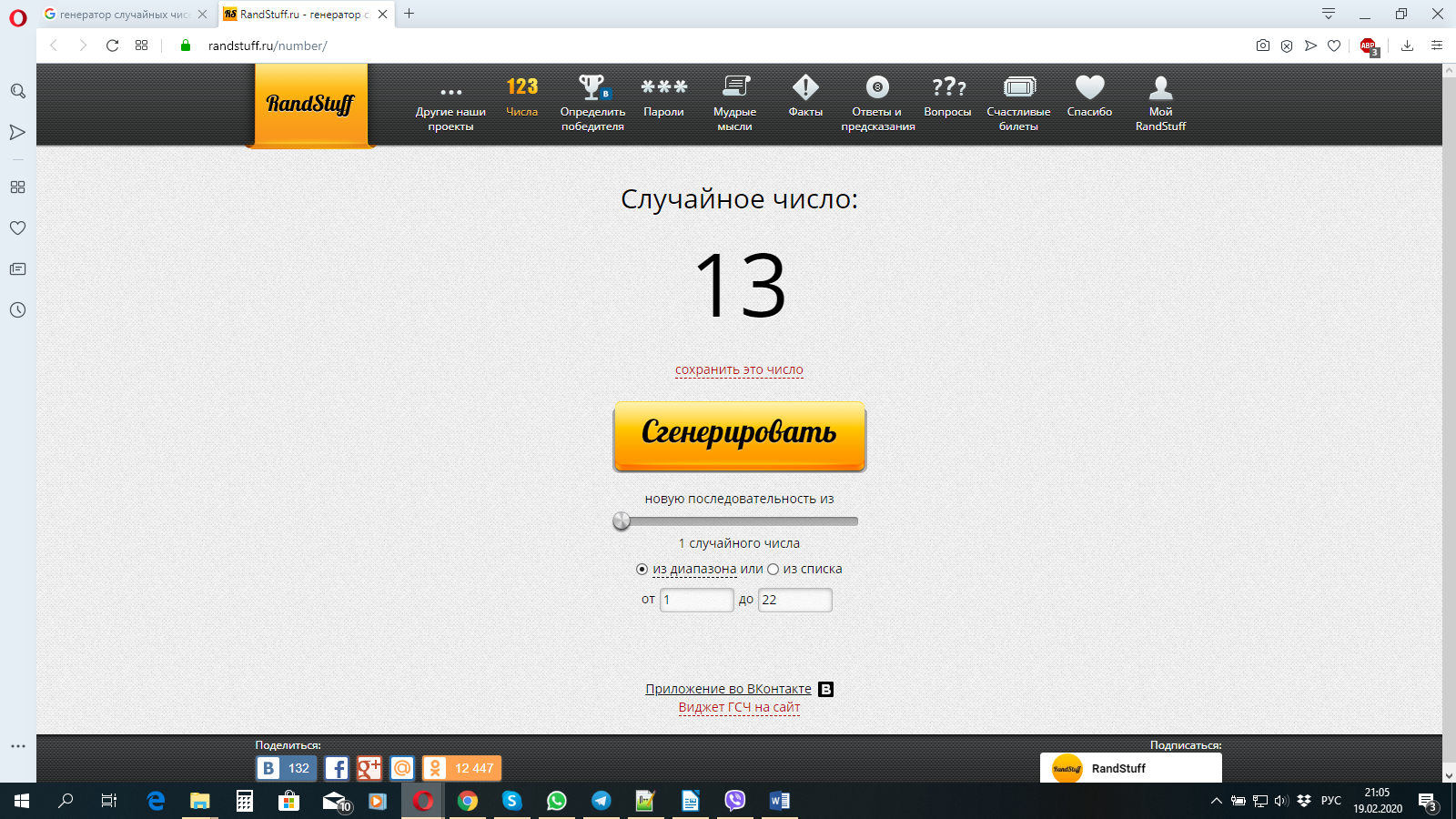Open the 'Числа' numbers section
1456x819 pixels.
click(522, 97)
